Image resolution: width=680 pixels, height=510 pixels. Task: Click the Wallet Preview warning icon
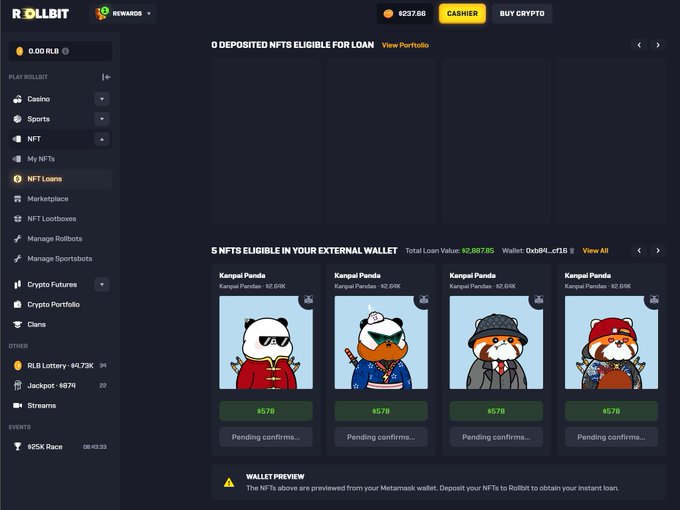(x=229, y=482)
